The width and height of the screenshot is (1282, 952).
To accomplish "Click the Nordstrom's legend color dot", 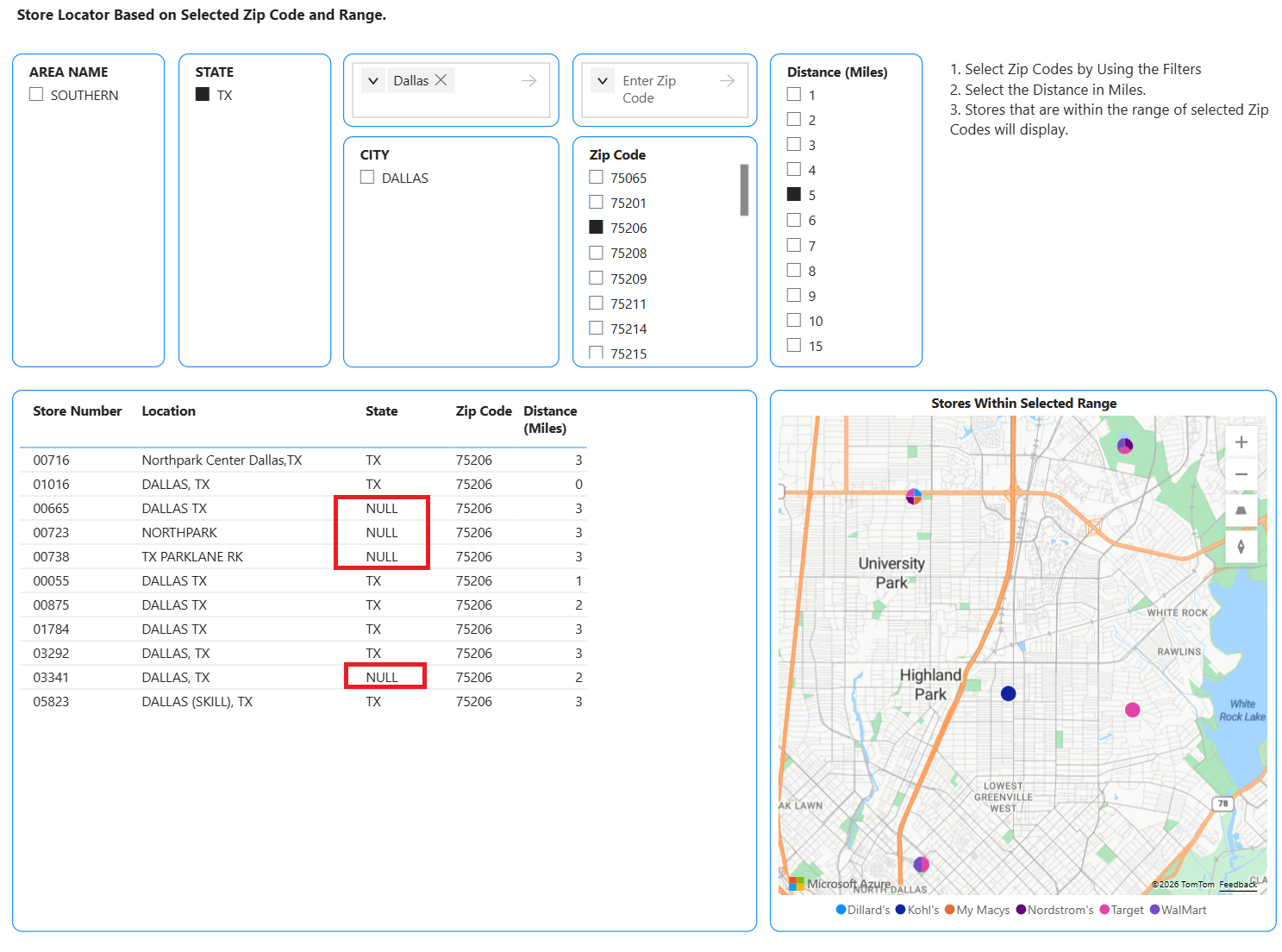I will pos(1021,910).
